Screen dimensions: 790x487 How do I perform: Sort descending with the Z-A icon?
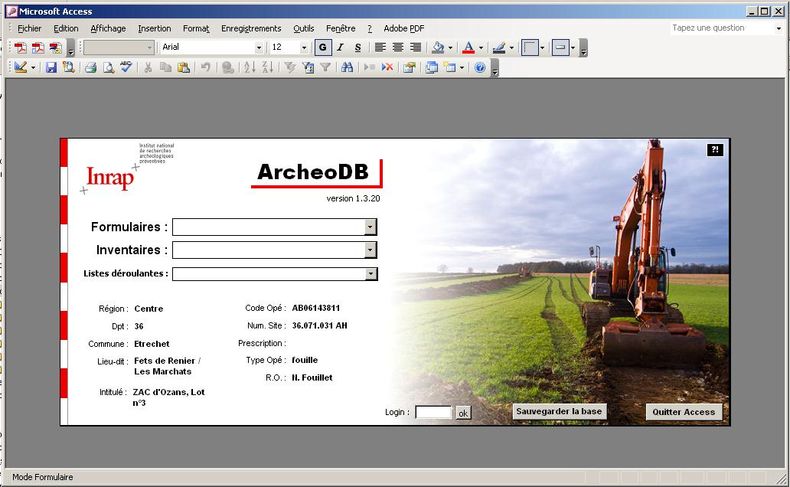tap(268, 67)
